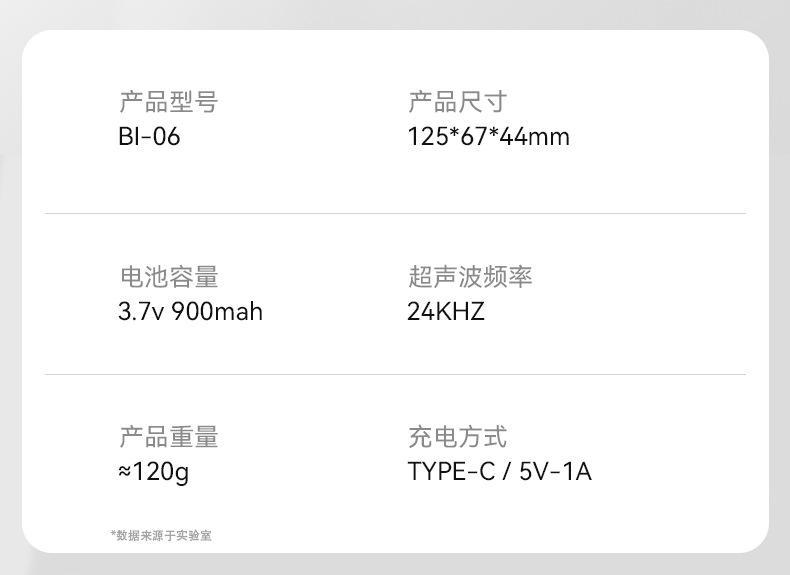Select the BI-06 model number
Screen dimensions: 790x575
click(x=149, y=137)
